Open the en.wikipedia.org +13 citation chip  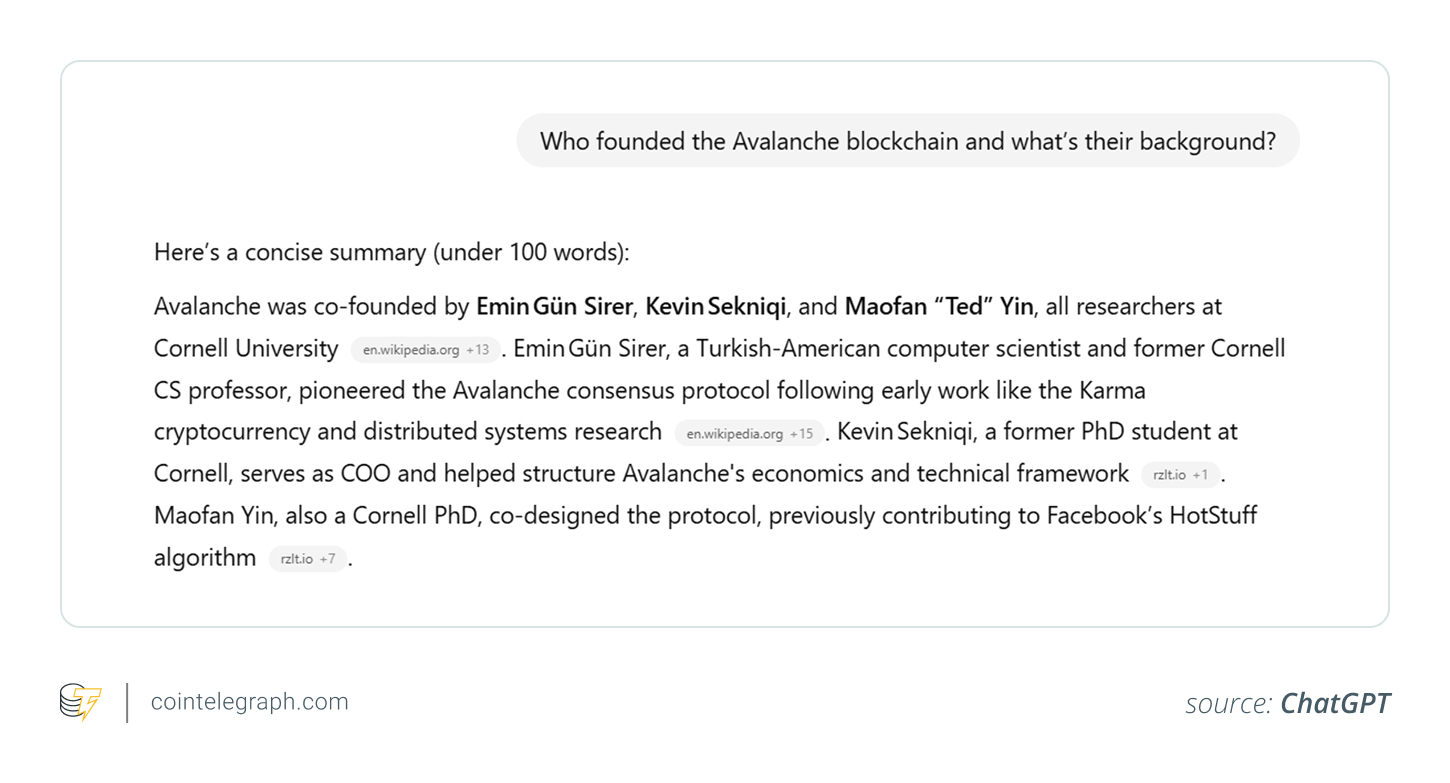pos(425,350)
